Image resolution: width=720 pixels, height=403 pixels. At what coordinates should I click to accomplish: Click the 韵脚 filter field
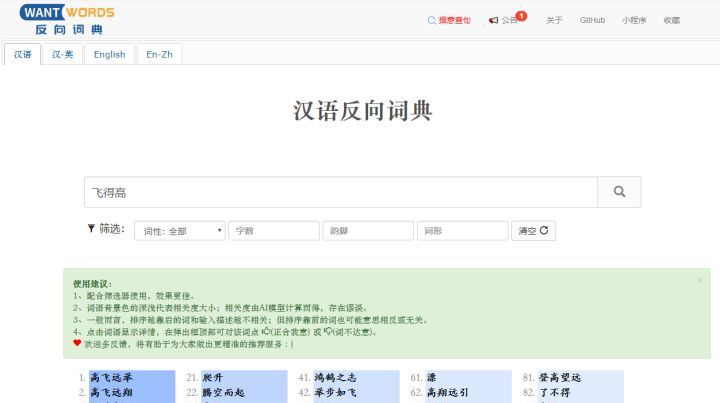(x=368, y=231)
